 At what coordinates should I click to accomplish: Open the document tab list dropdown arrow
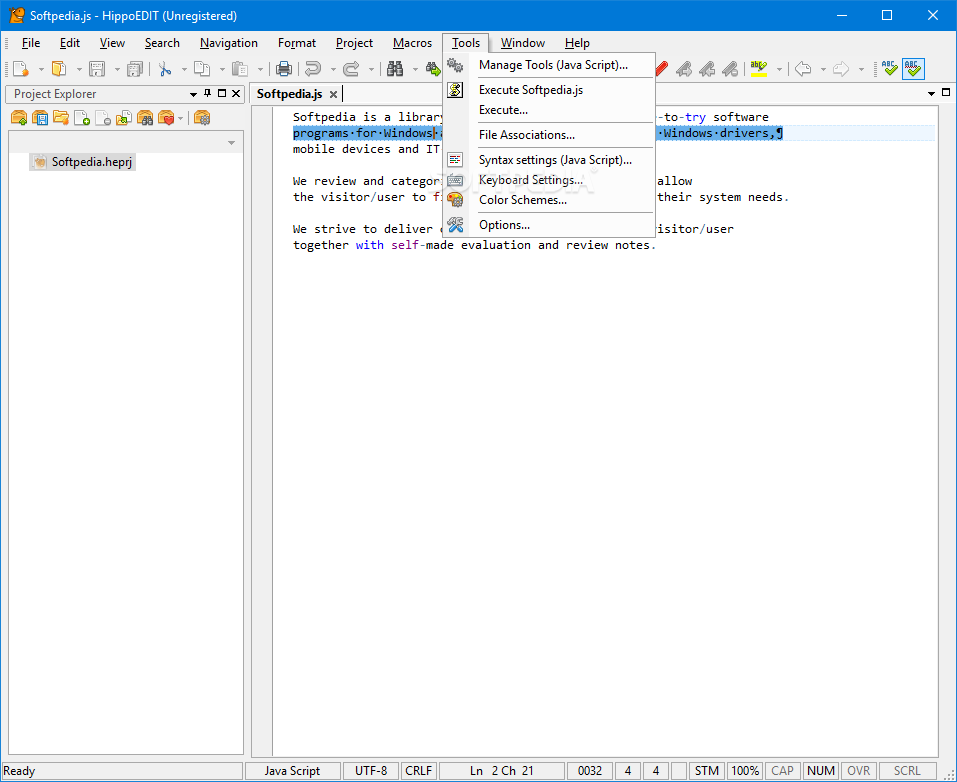click(x=931, y=93)
